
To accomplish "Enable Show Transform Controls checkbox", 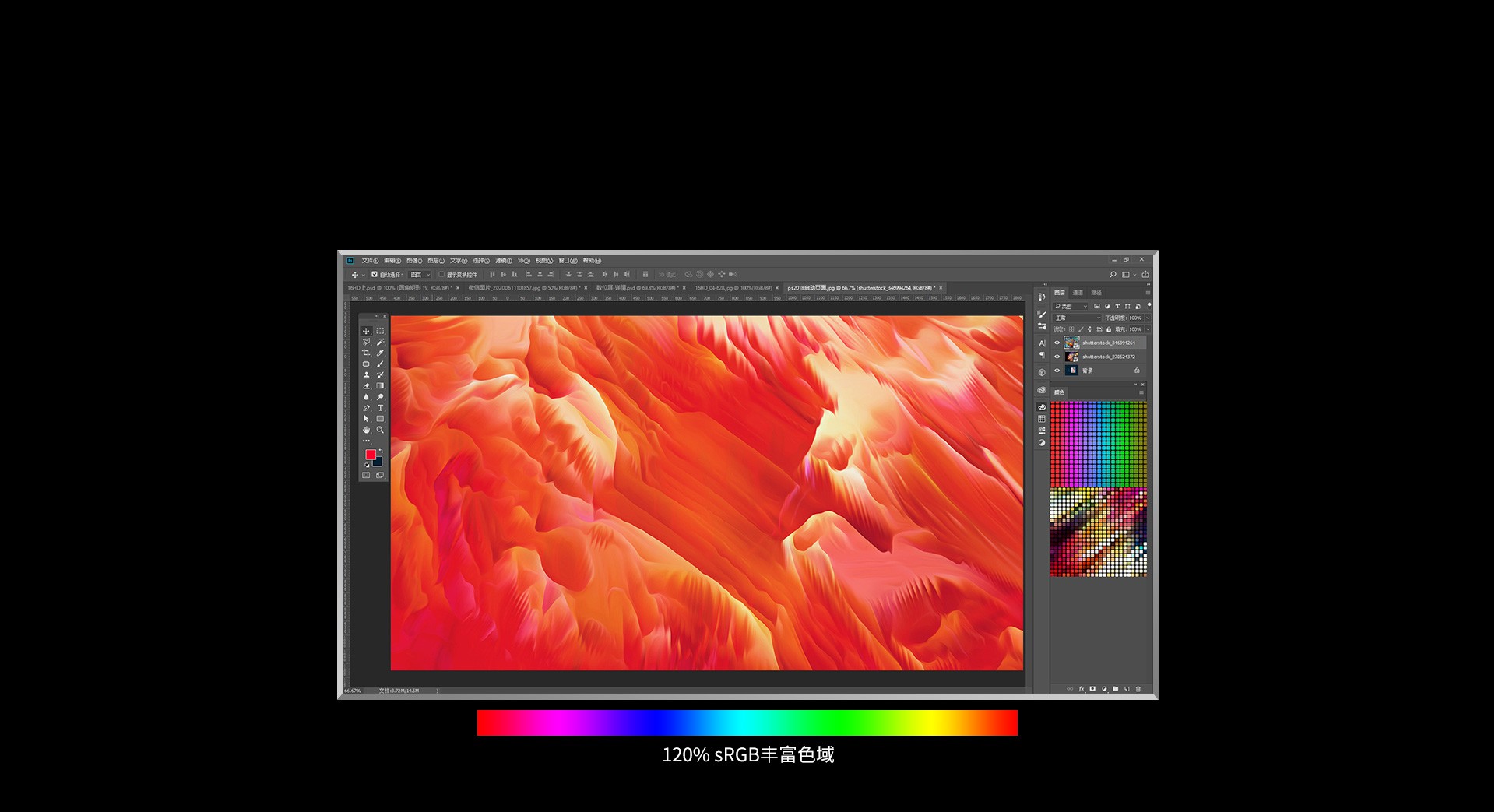I will point(441,274).
